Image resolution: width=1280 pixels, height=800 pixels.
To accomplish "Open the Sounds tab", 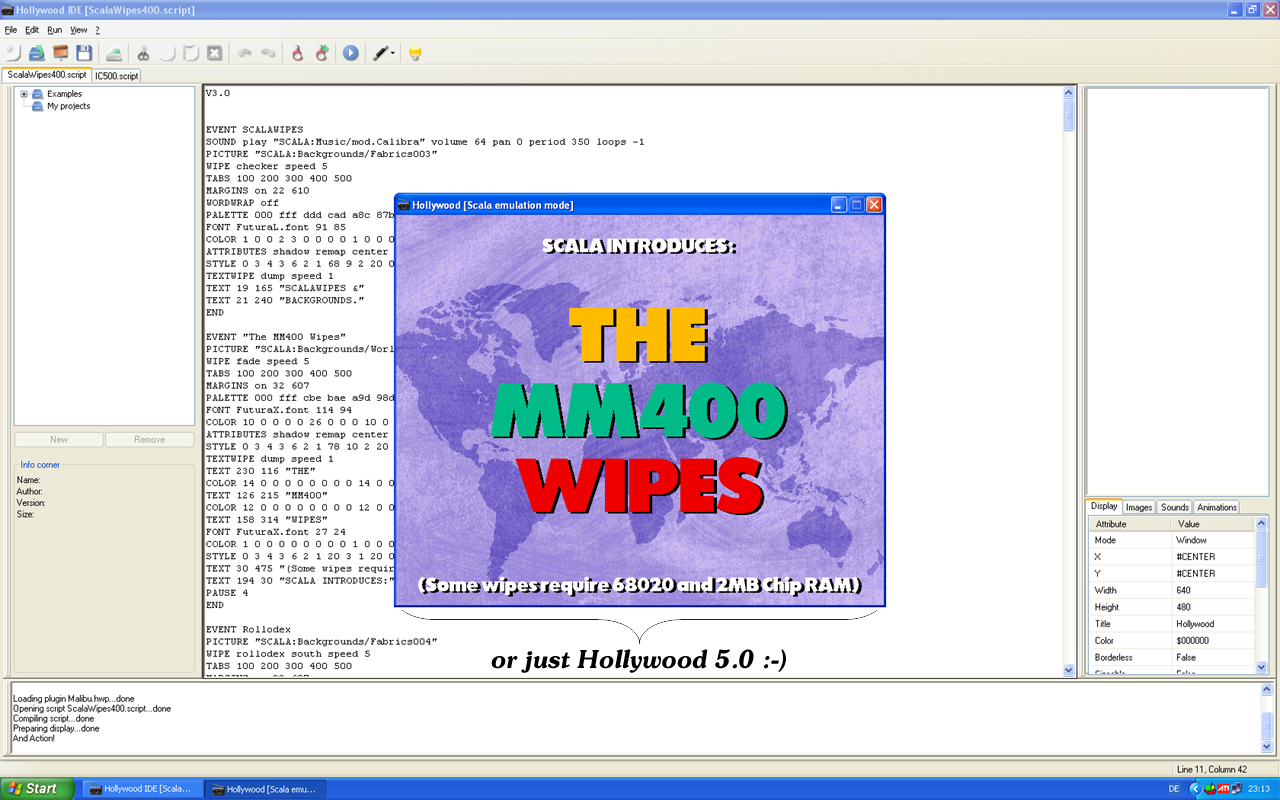I will click(x=1175, y=507).
